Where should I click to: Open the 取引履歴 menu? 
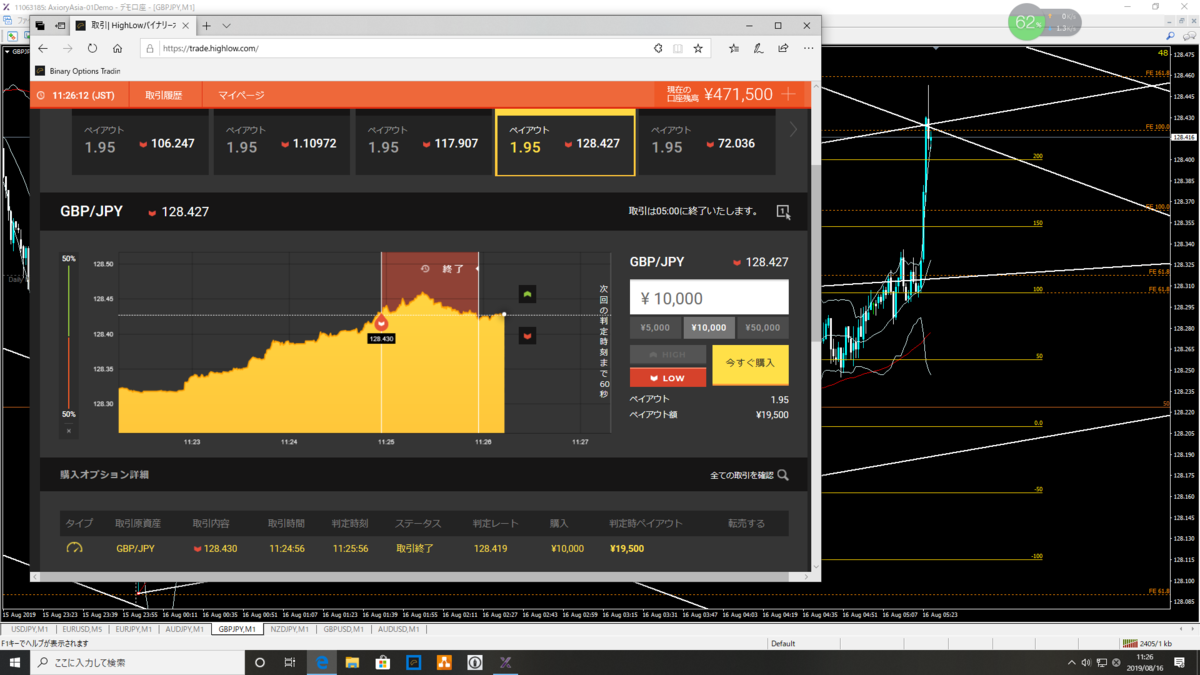(164, 95)
